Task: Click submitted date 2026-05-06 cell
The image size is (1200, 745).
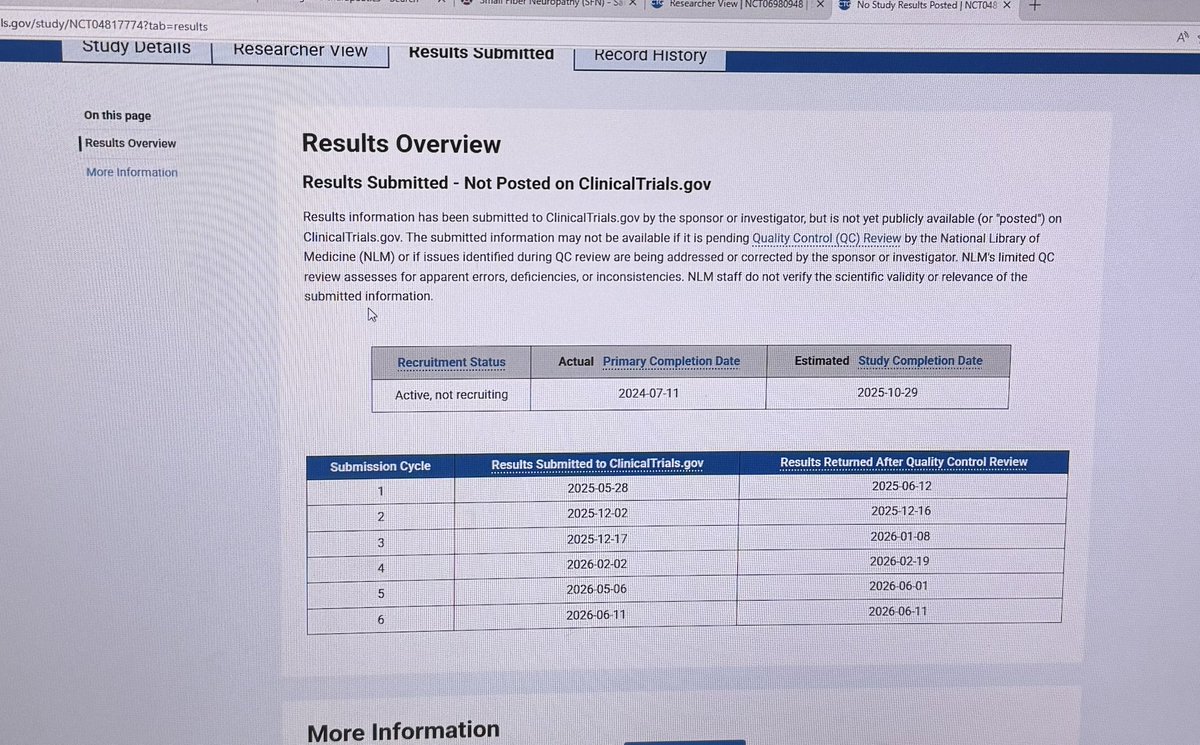Action: pos(597,589)
